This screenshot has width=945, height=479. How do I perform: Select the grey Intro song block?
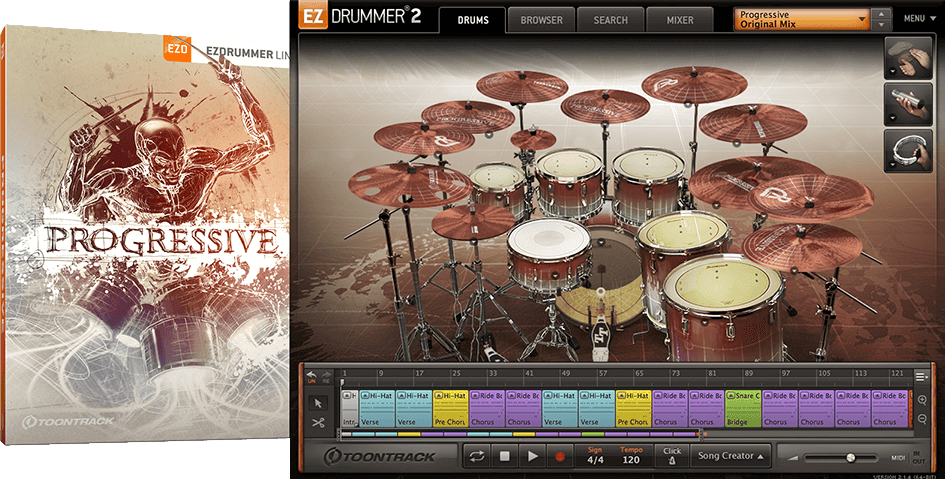(x=350, y=409)
